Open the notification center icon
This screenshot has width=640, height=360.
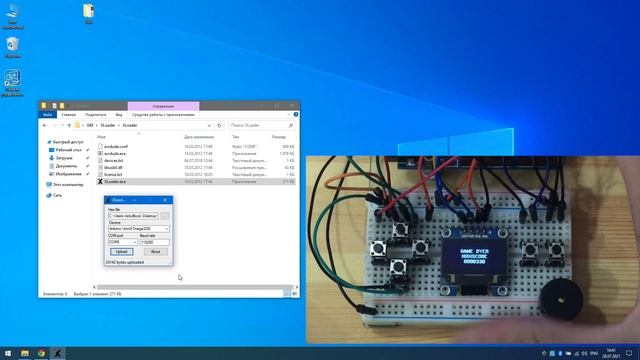629,353
